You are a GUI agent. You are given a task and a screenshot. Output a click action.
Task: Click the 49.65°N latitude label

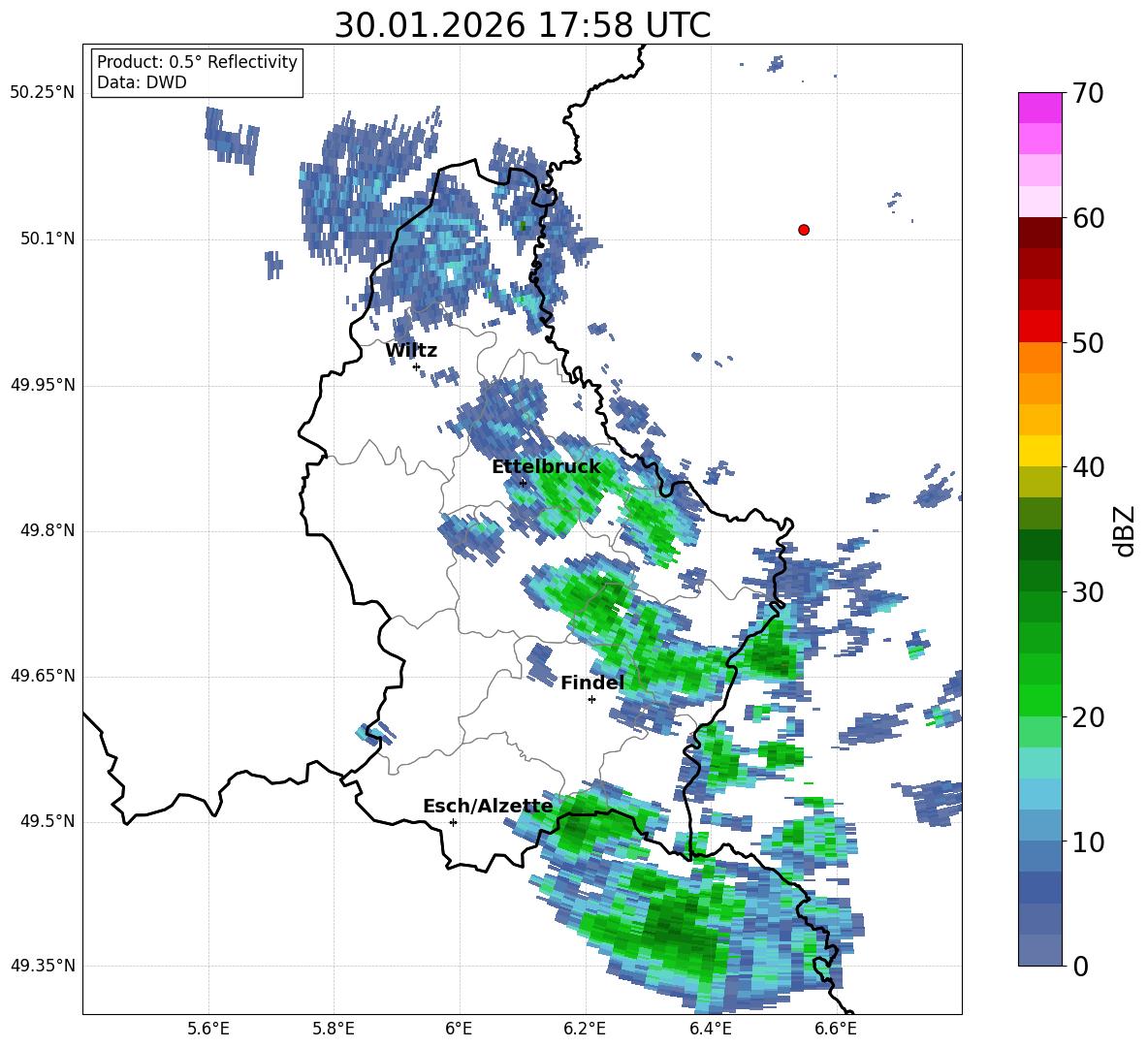coord(43,676)
